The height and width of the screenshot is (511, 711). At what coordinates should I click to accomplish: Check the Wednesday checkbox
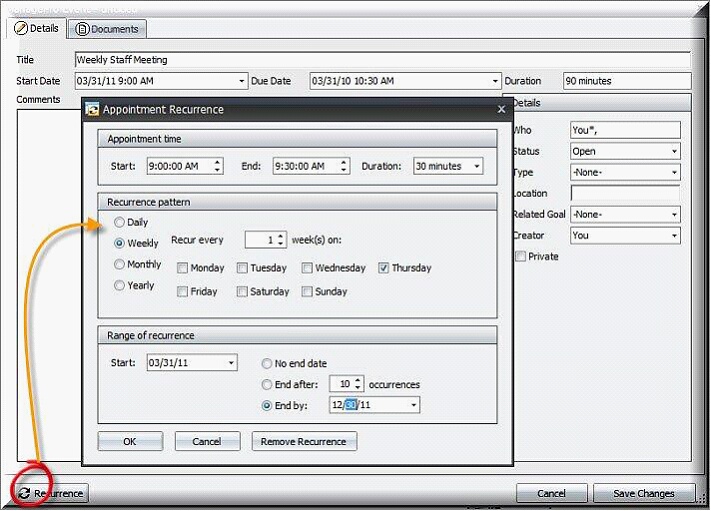[x=307, y=268]
